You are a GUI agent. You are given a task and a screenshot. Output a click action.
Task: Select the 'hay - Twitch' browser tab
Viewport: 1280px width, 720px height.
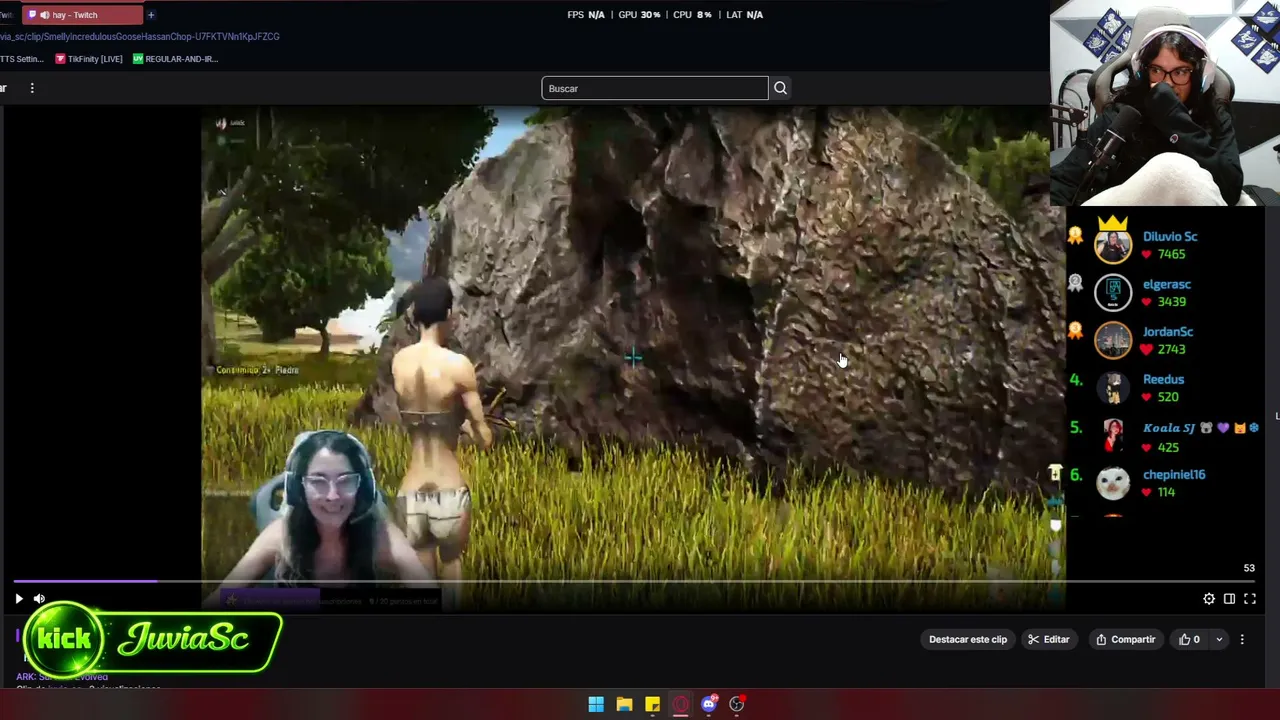[x=82, y=15]
